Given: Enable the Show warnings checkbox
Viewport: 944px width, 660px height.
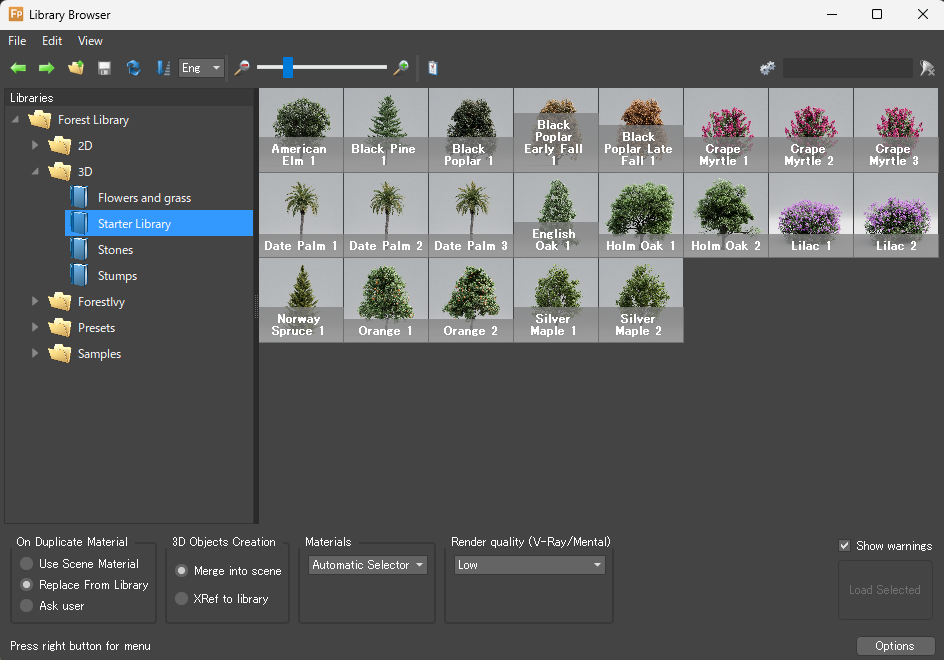Looking at the screenshot, I should (845, 546).
